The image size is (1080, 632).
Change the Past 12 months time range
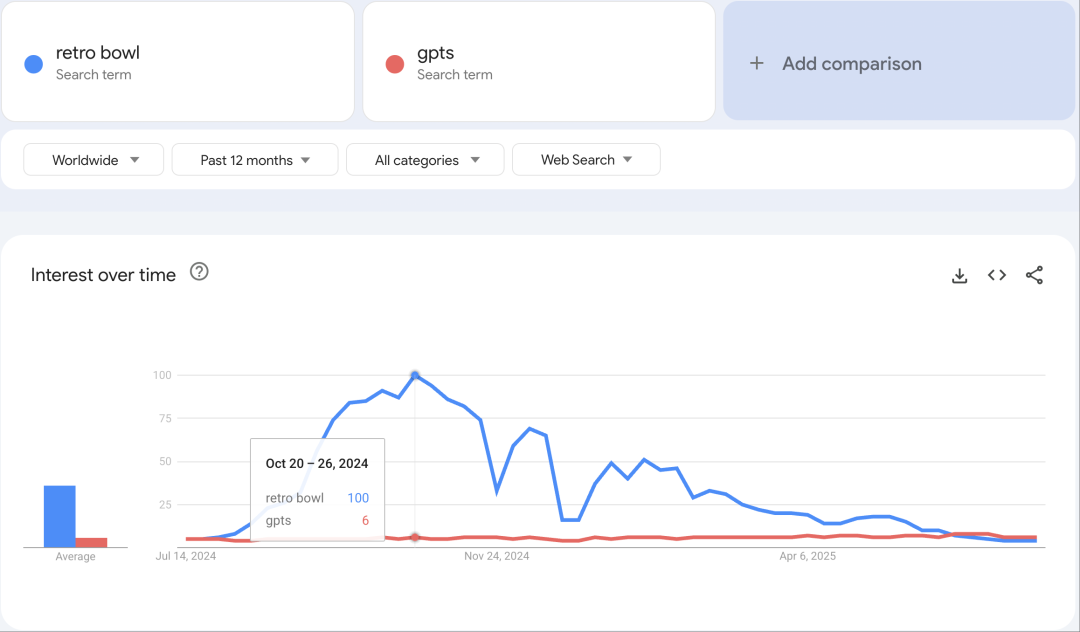coord(255,160)
